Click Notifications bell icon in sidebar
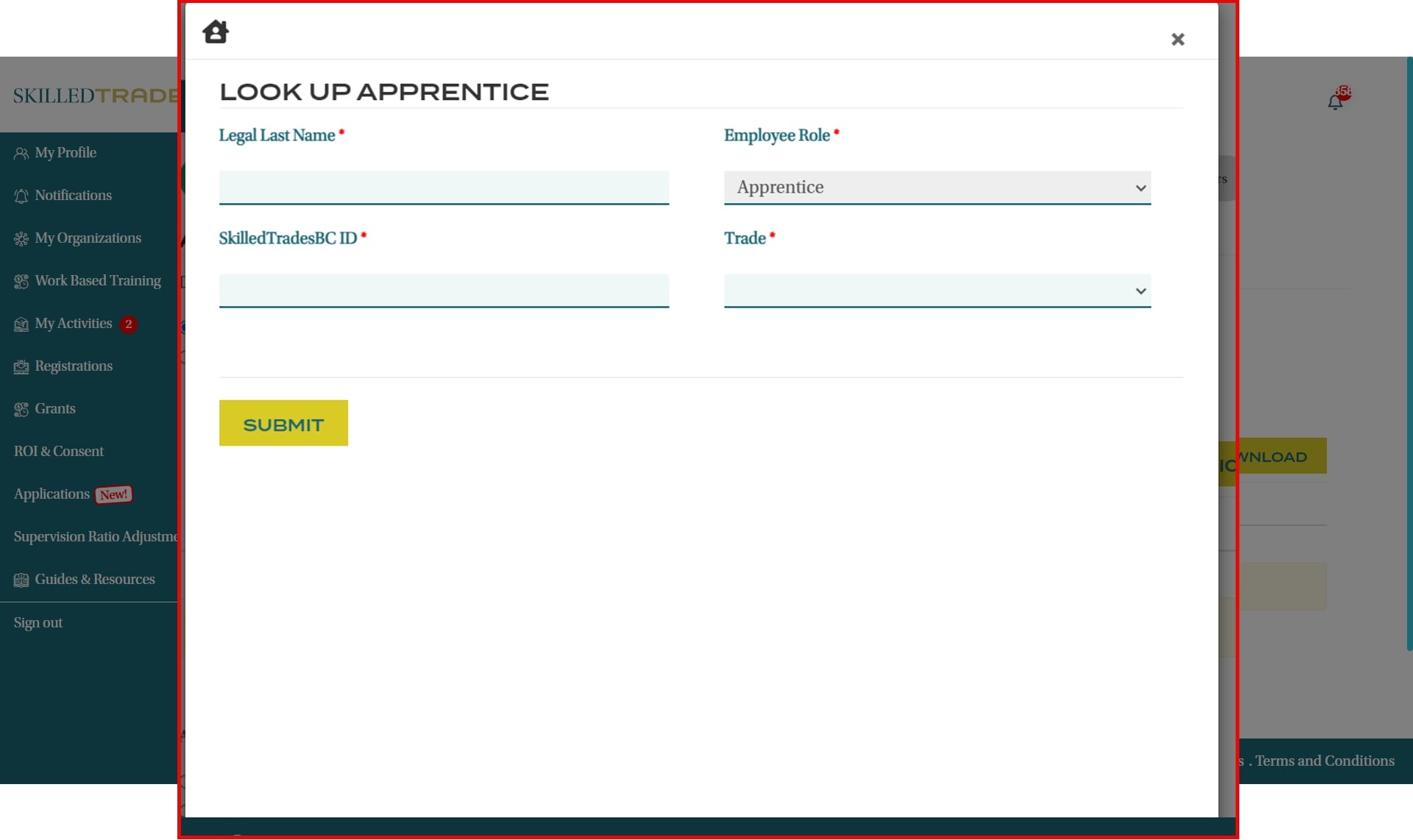The width and height of the screenshot is (1413, 840). (21, 196)
